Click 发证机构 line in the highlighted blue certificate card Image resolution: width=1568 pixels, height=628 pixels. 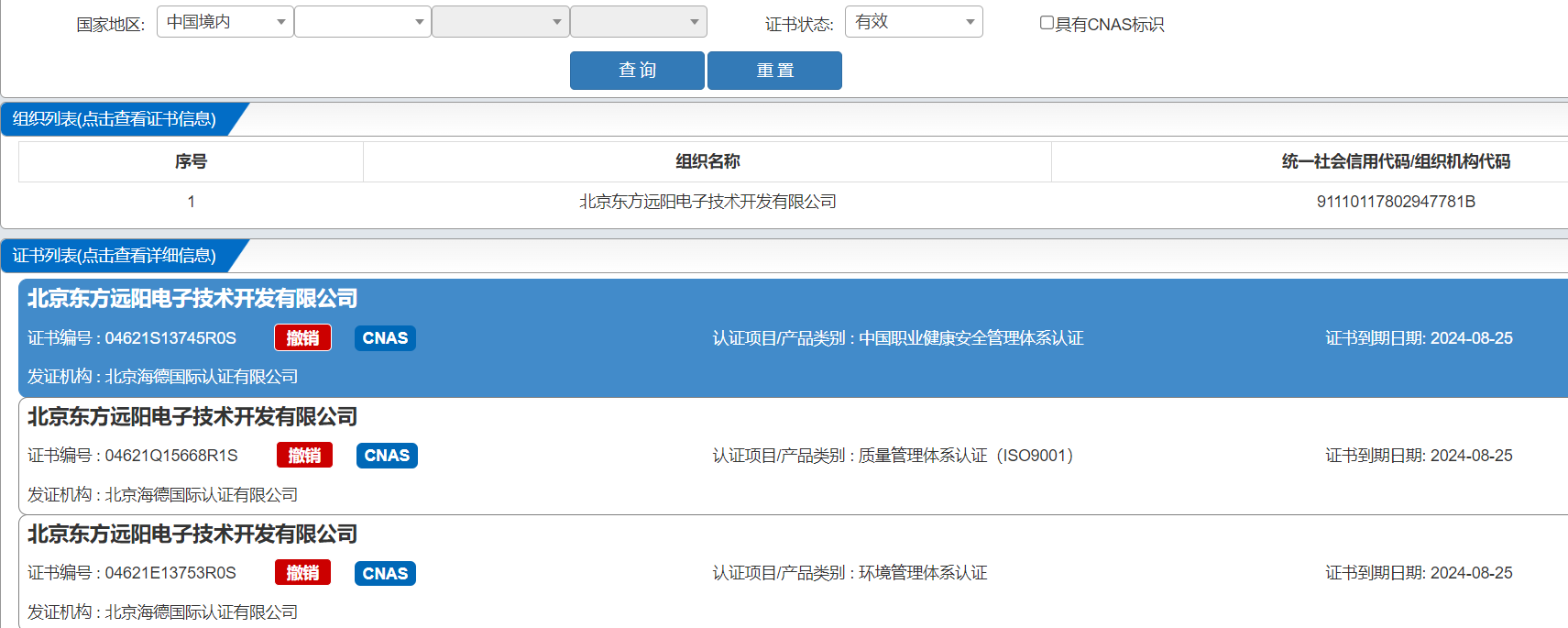coord(162,377)
